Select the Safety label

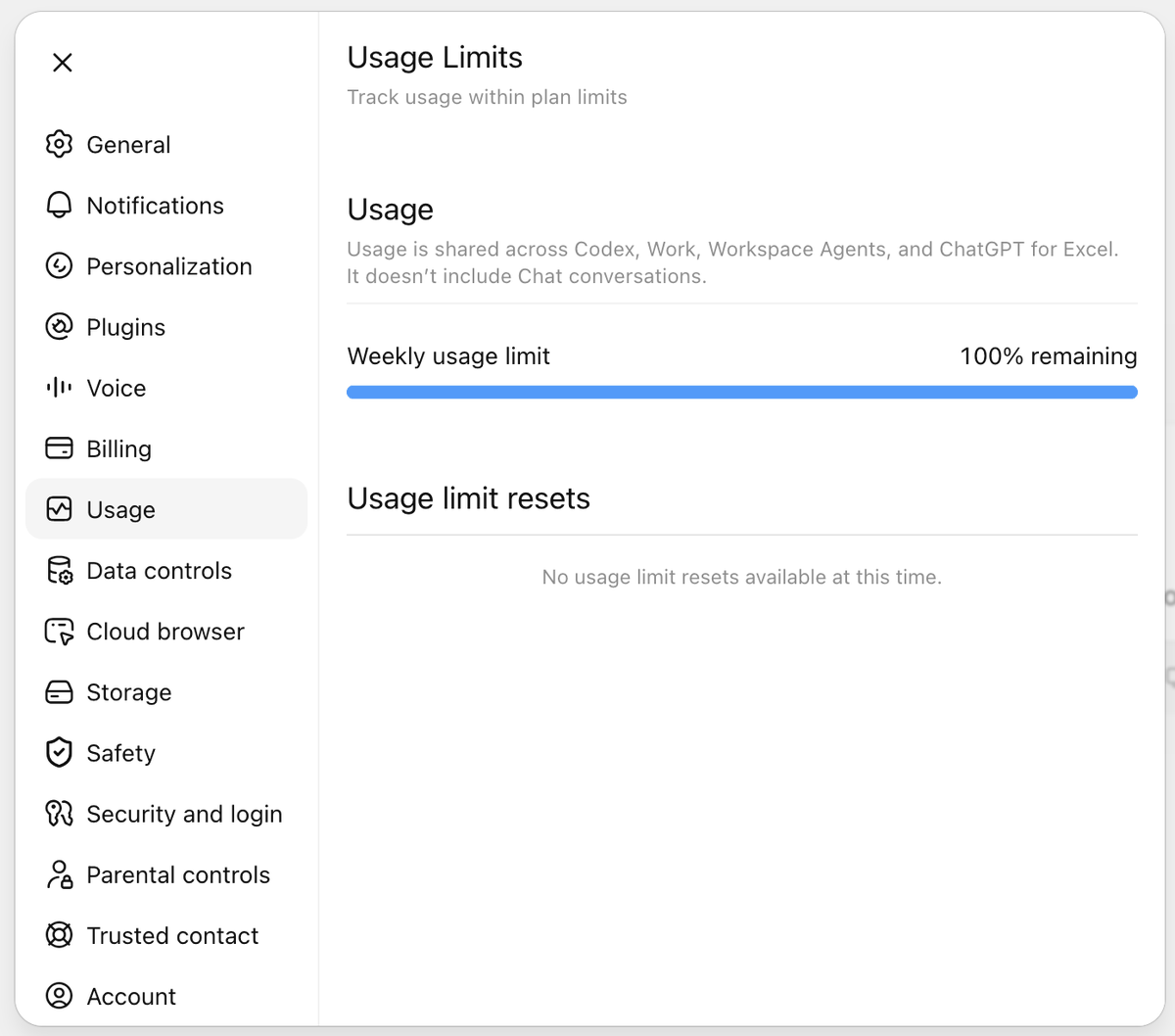point(120,753)
